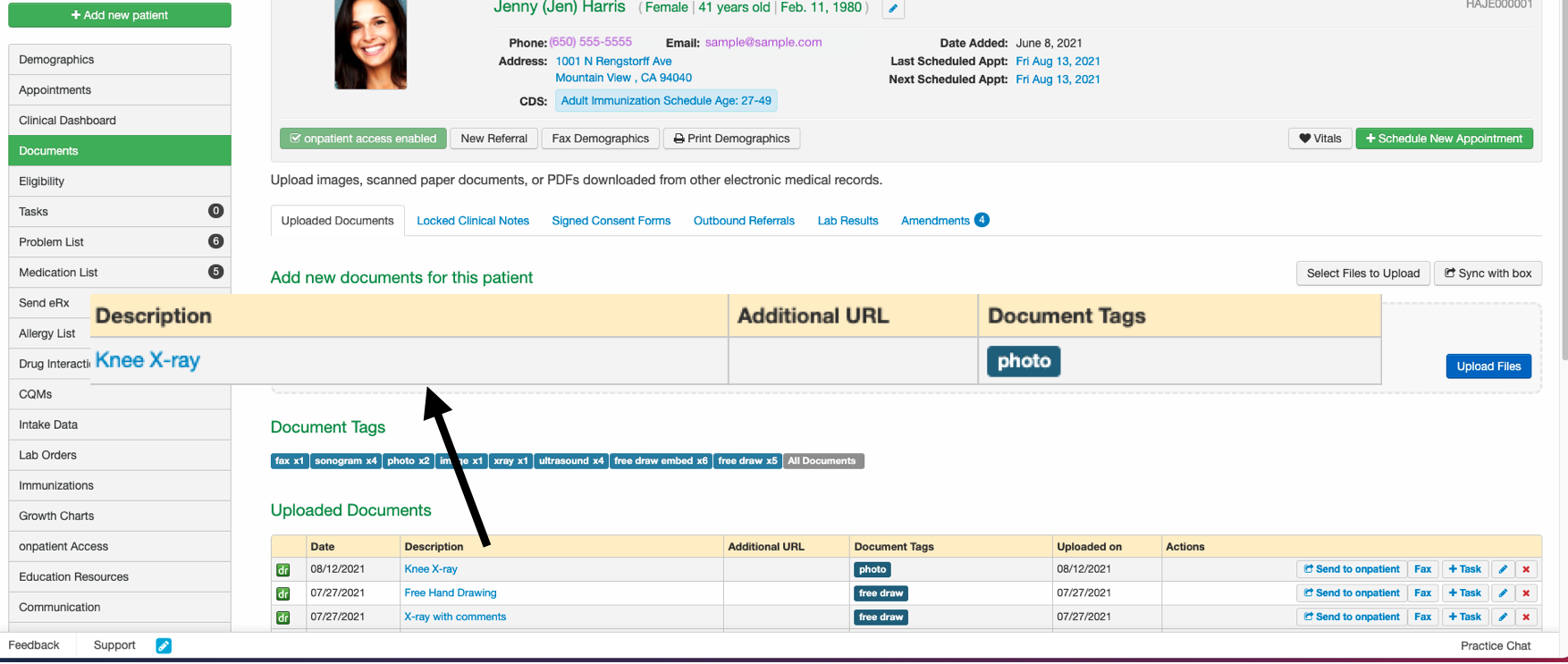Filter by fax x1 tag
Viewport: 1568px width, 664px height.
[x=290, y=461]
